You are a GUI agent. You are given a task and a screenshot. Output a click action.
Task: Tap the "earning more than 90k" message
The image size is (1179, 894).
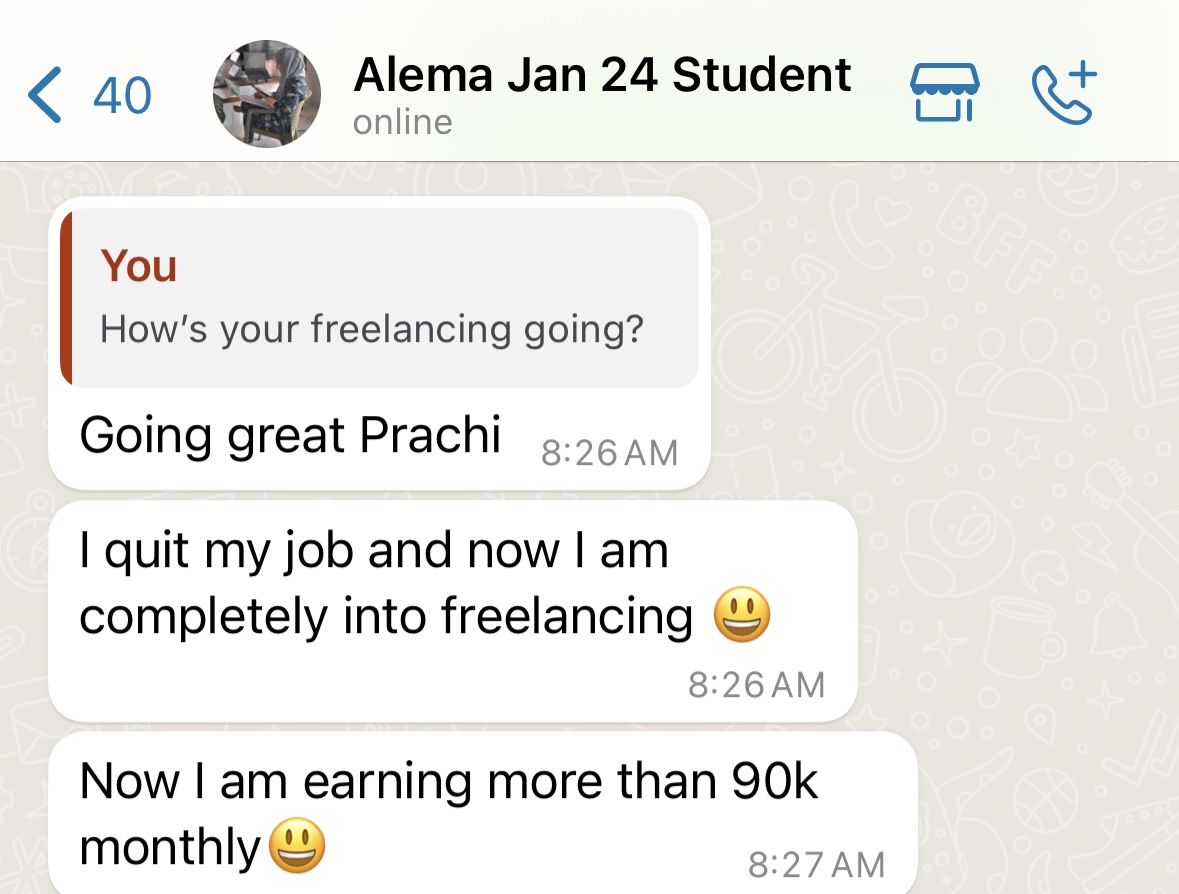pos(449,782)
